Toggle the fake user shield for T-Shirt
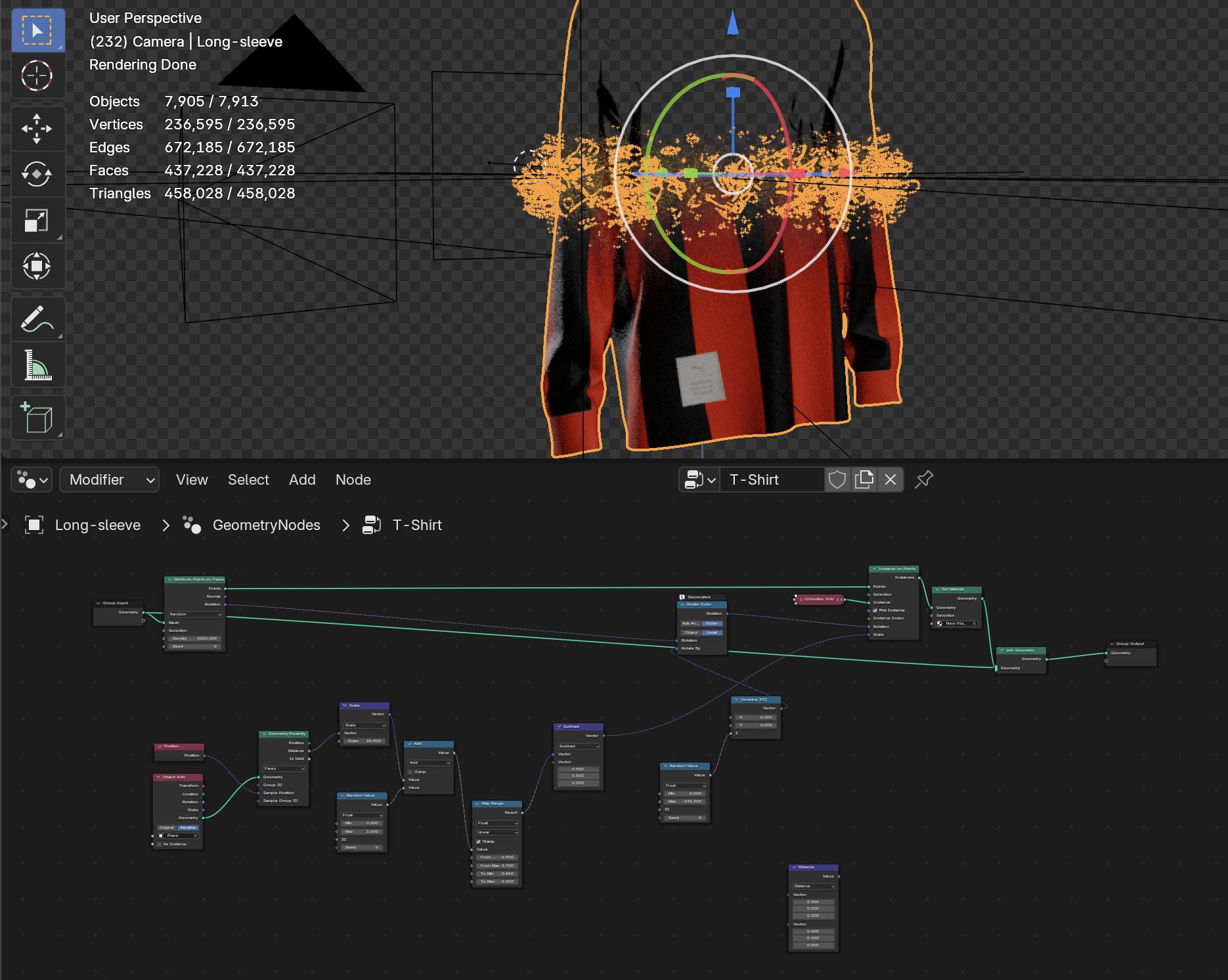 point(837,479)
